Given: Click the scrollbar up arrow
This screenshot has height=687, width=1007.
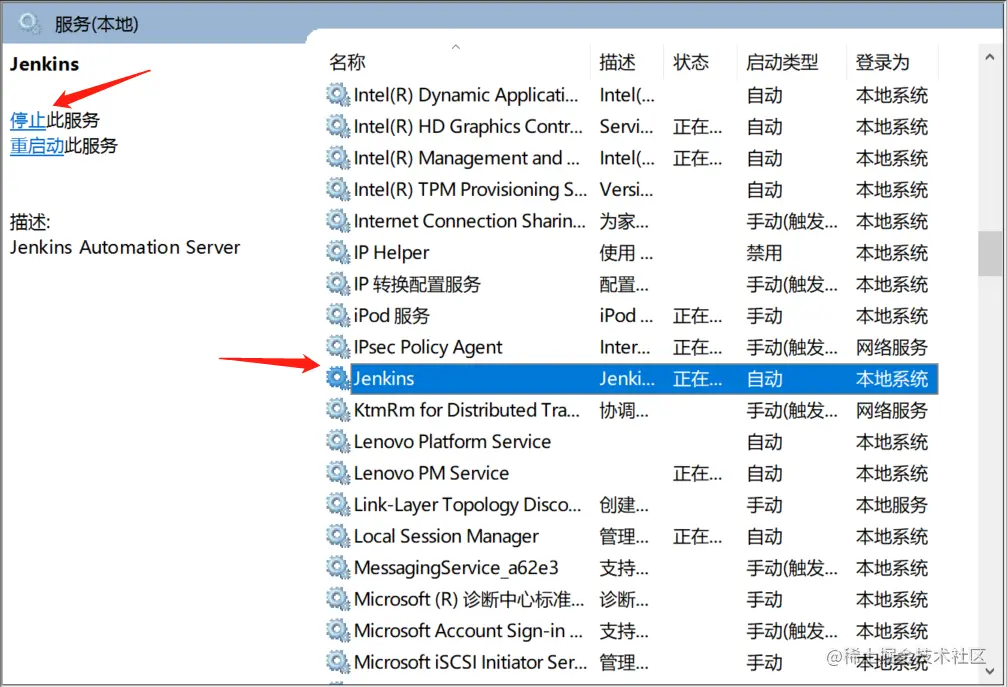Looking at the screenshot, I should tap(990, 57).
